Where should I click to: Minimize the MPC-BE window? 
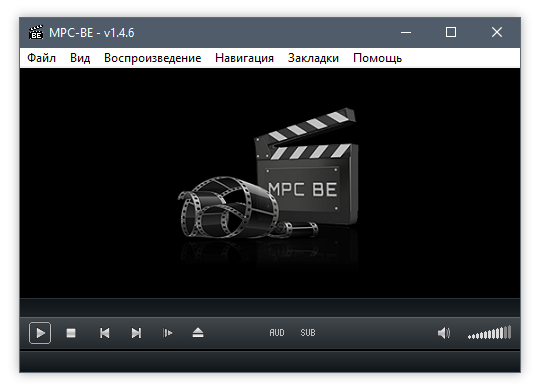click(x=406, y=32)
